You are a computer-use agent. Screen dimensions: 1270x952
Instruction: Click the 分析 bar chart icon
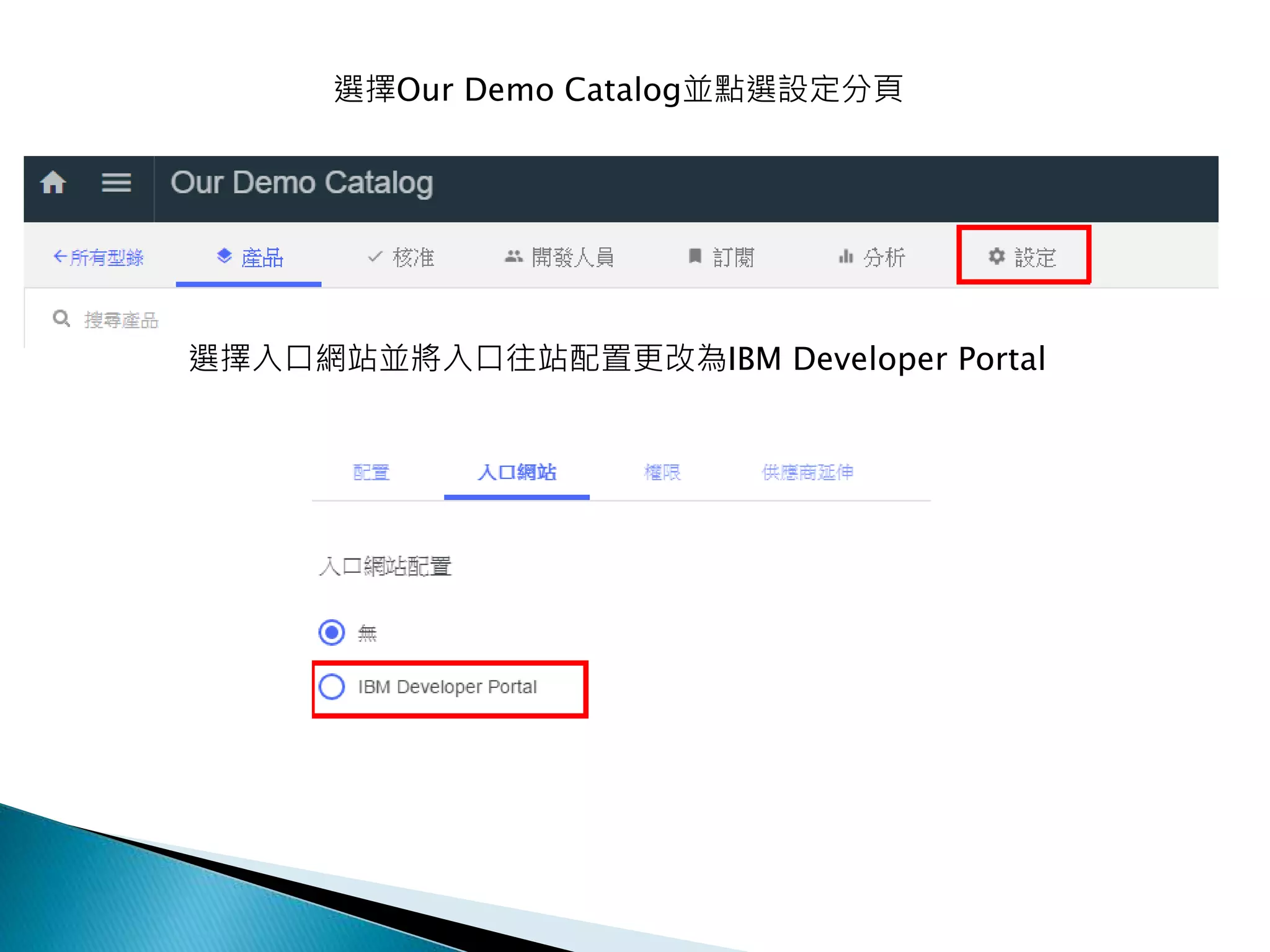tap(846, 257)
